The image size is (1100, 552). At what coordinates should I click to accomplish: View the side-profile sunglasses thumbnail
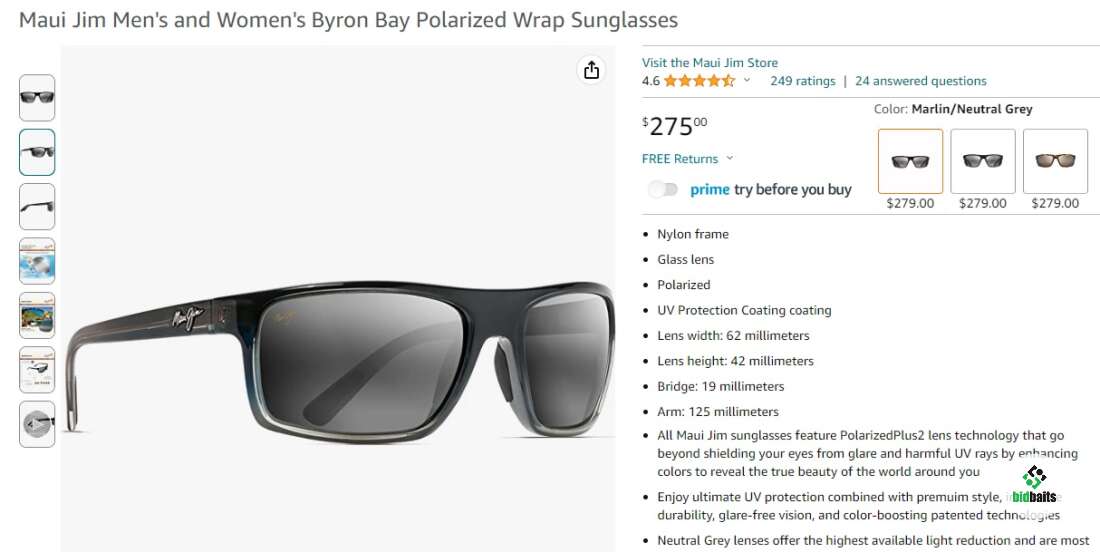point(37,207)
